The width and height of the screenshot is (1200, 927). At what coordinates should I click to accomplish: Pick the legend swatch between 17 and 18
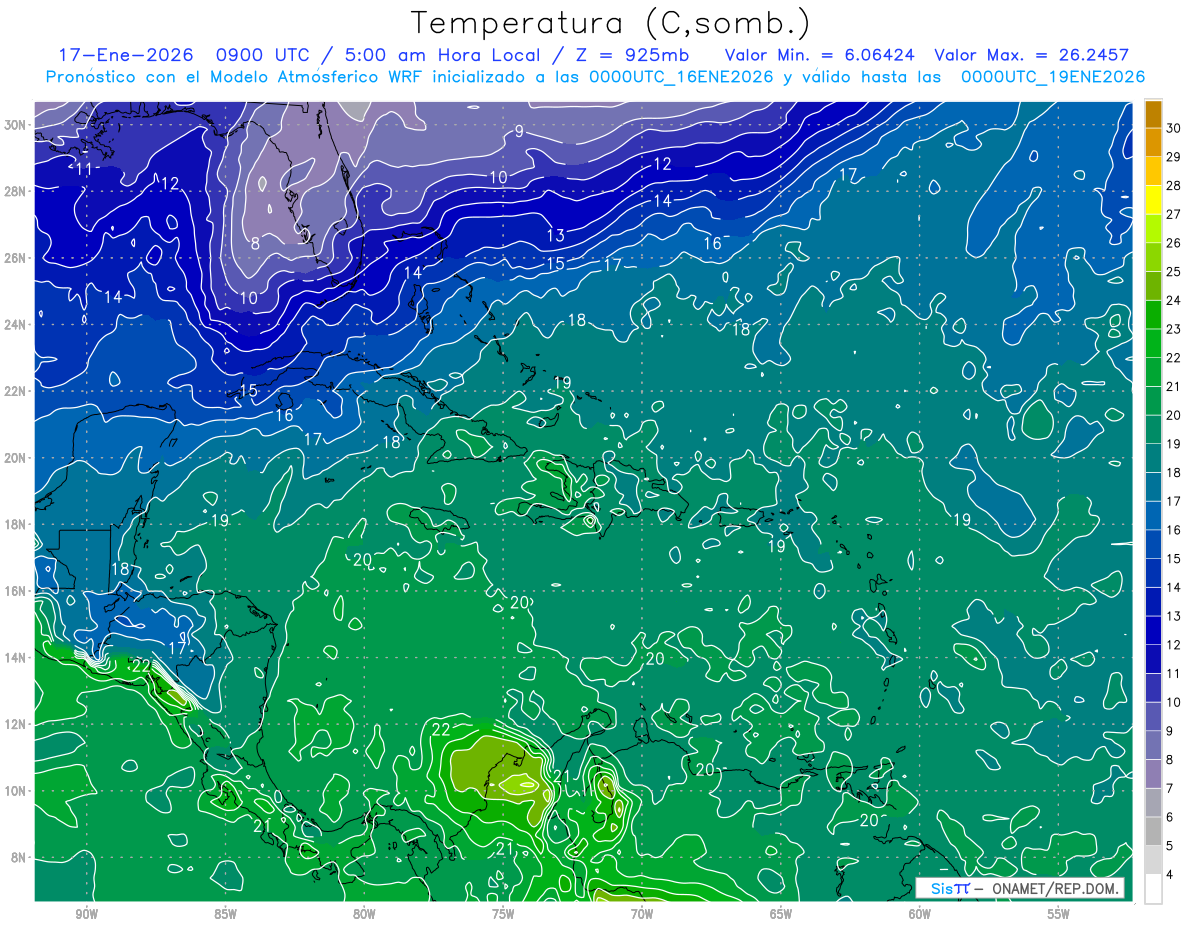1153,486
